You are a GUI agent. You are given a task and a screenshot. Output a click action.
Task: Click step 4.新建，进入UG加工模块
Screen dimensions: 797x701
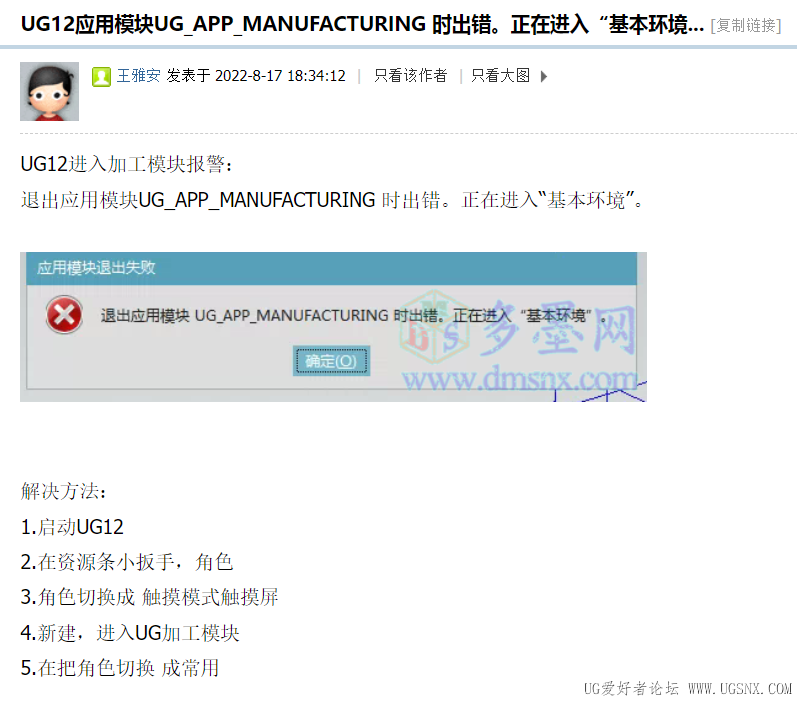130,633
